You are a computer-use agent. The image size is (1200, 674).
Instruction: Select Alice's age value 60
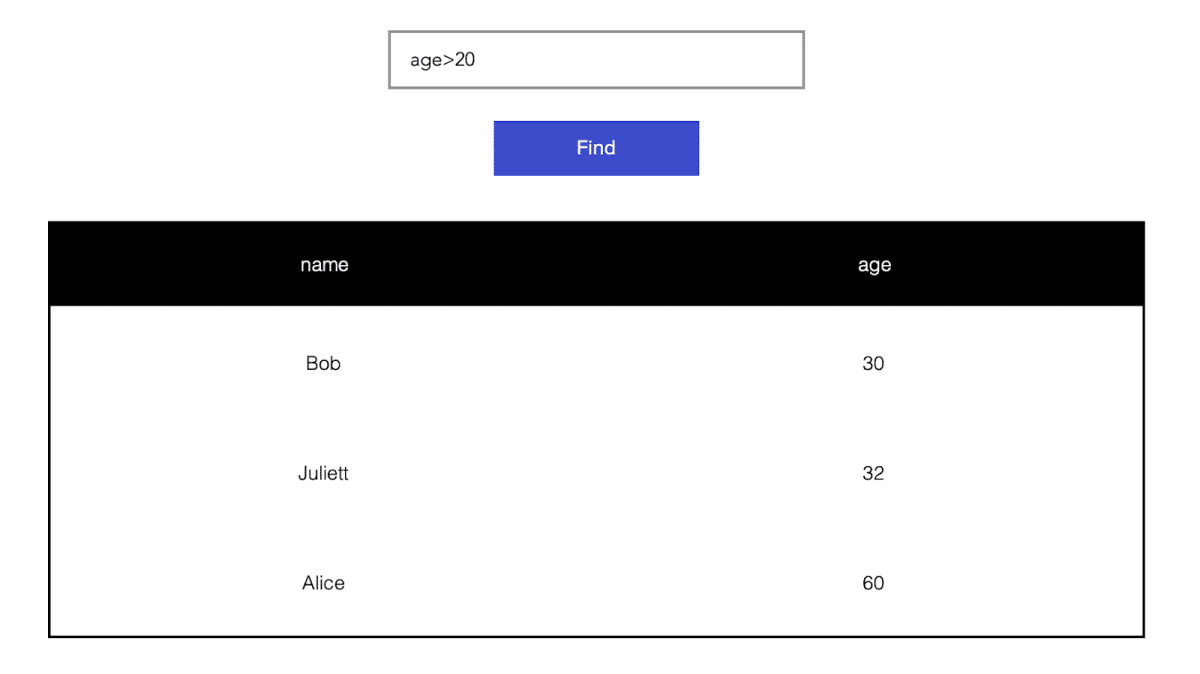[x=874, y=583]
